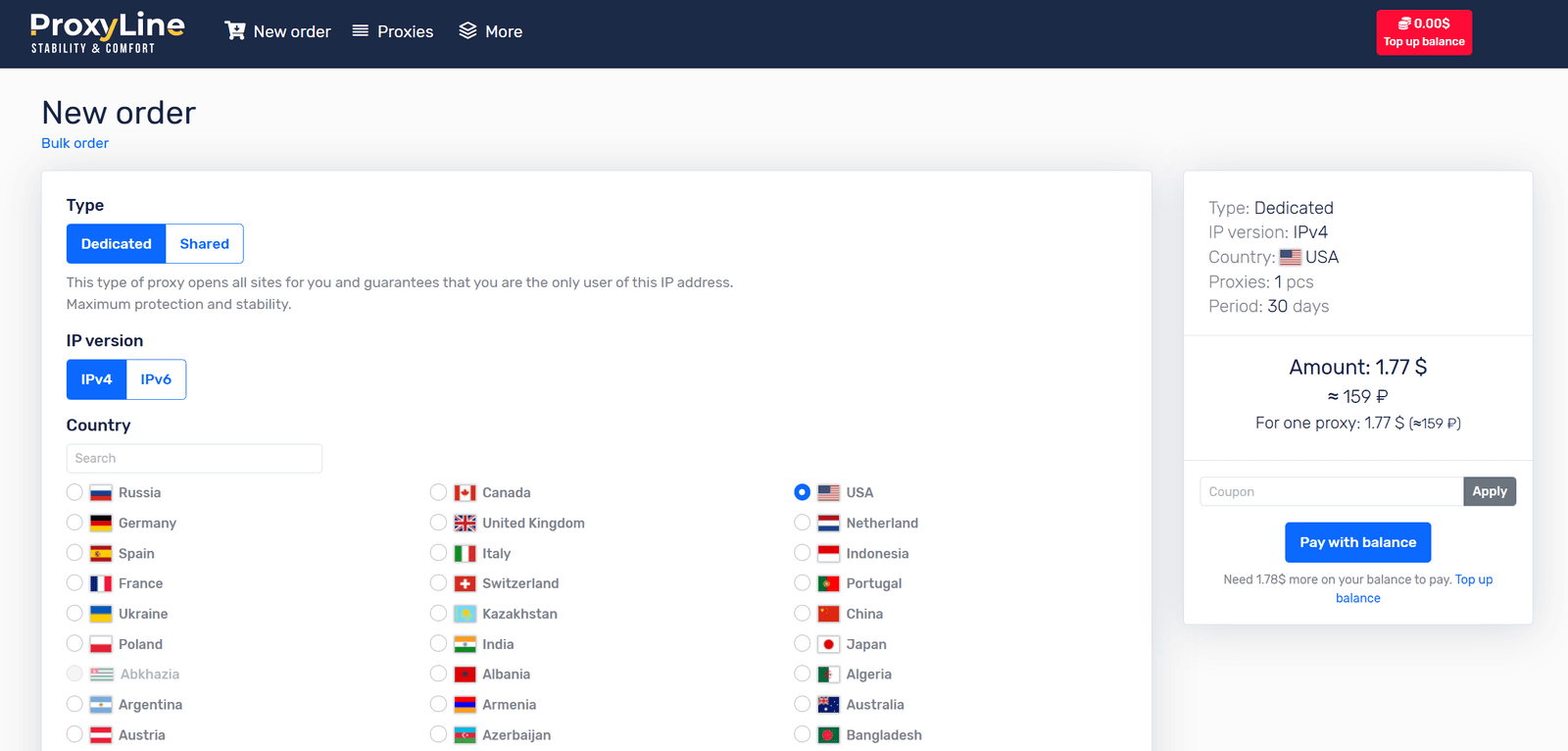Viewport: 1568px width, 751px height.
Task: Click the Ukraine flag icon
Action: [101, 614]
